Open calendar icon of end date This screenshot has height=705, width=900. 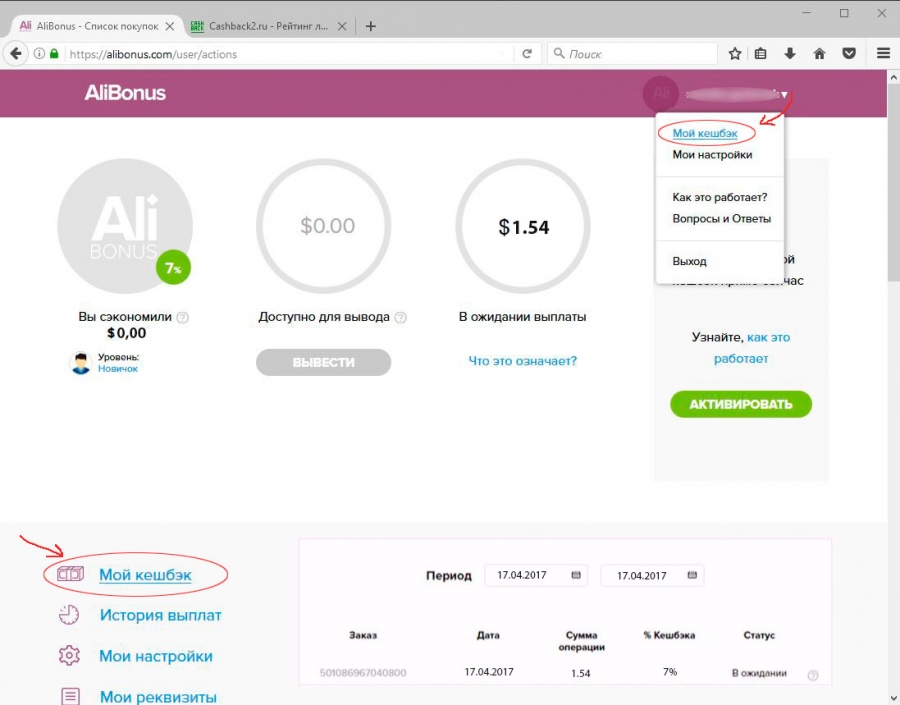click(x=692, y=575)
